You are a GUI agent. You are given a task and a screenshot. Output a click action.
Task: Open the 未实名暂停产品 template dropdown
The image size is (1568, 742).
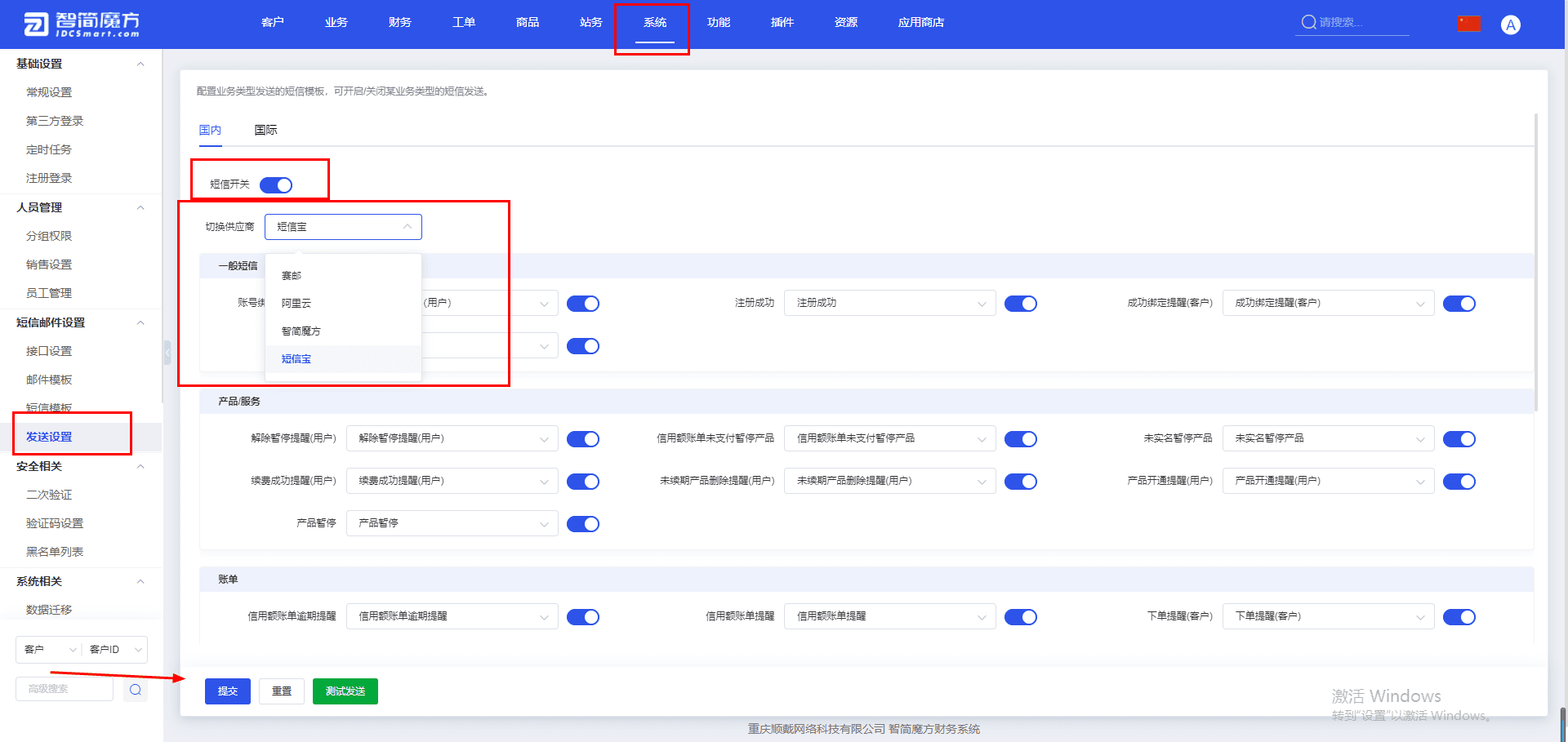coord(1329,438)
